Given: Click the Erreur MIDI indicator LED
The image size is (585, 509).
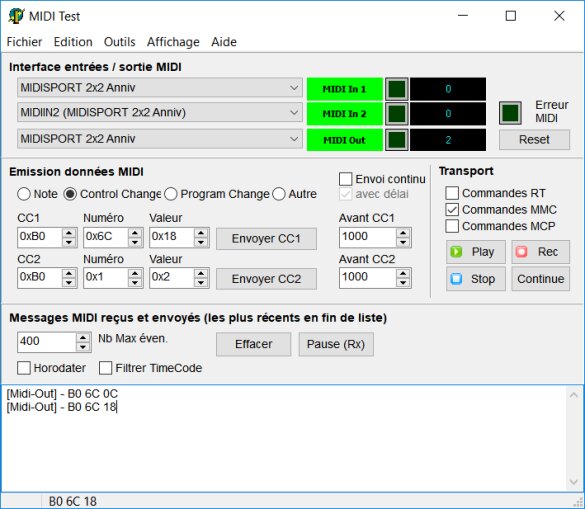Looking at the screenshot, I should (x=510, y=113).
